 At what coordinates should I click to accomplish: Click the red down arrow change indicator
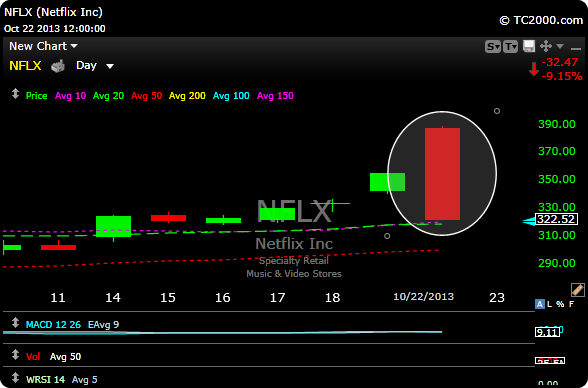pos(534,69)
